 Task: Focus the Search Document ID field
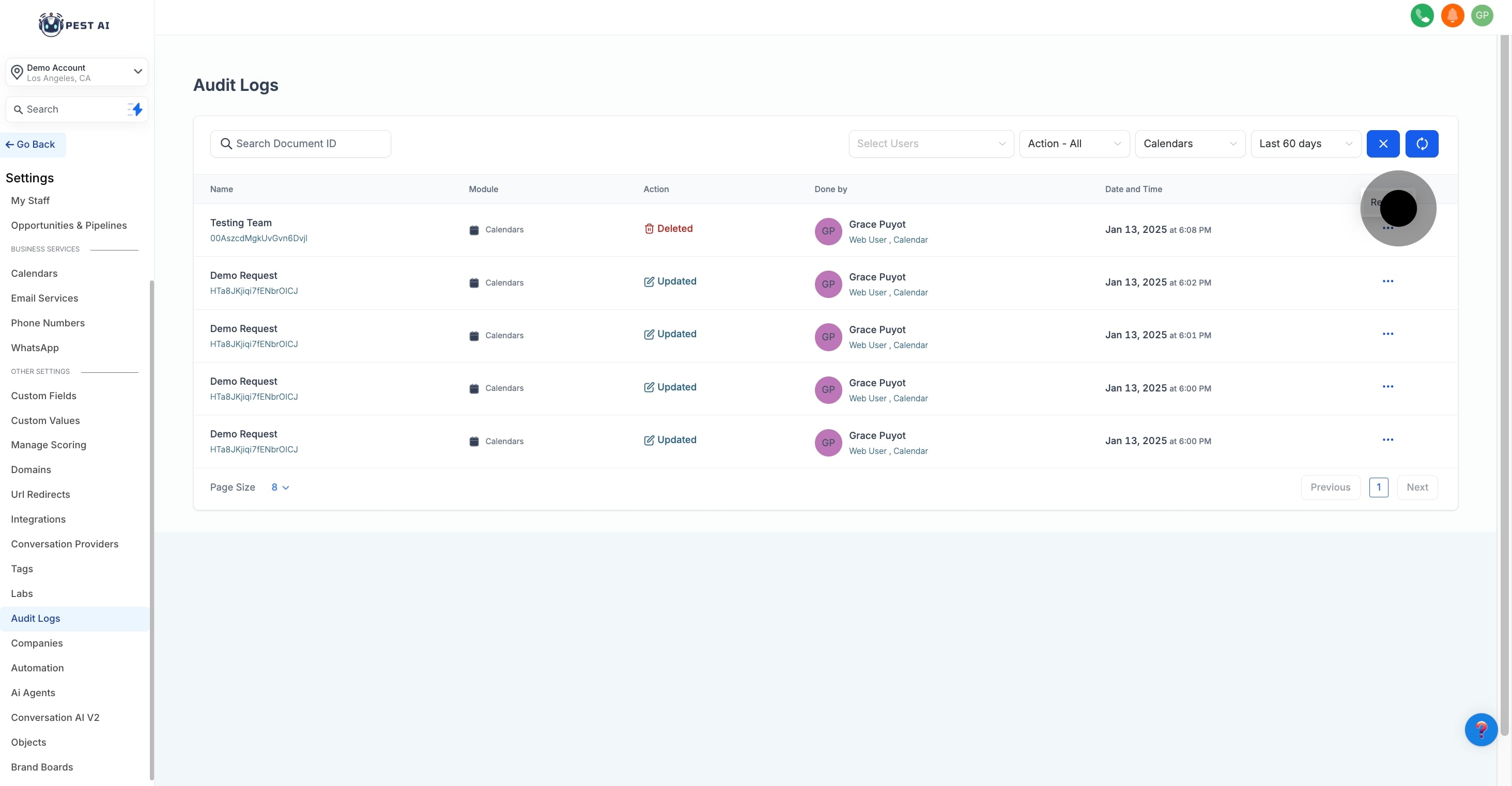point(301,144)
